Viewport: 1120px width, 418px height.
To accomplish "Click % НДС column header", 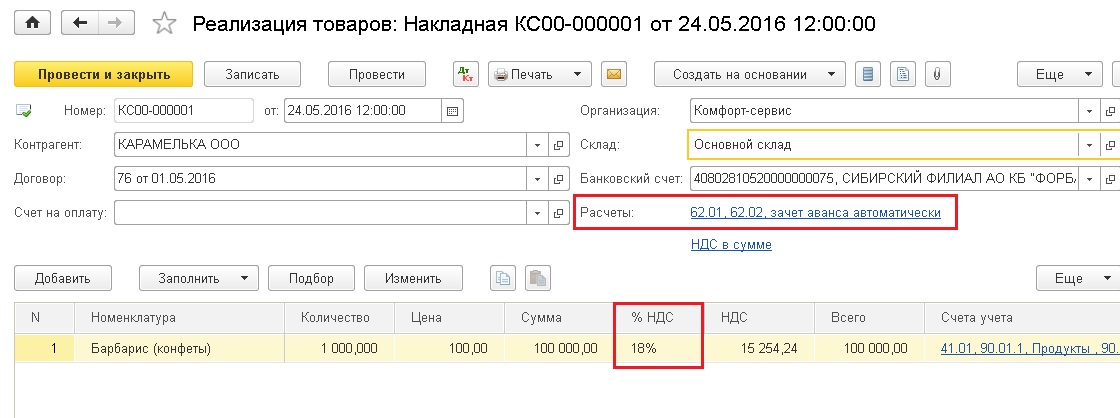I will [659, 318].
